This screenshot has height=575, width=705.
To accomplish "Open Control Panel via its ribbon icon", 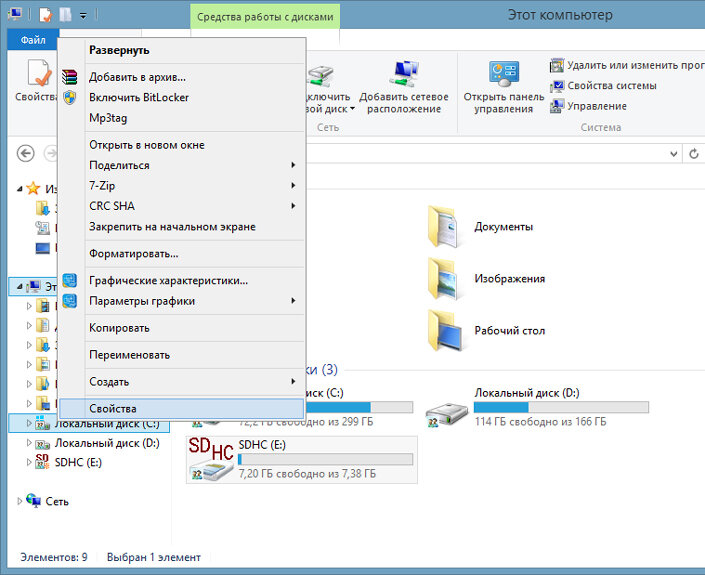I will (x=504, y=73).
